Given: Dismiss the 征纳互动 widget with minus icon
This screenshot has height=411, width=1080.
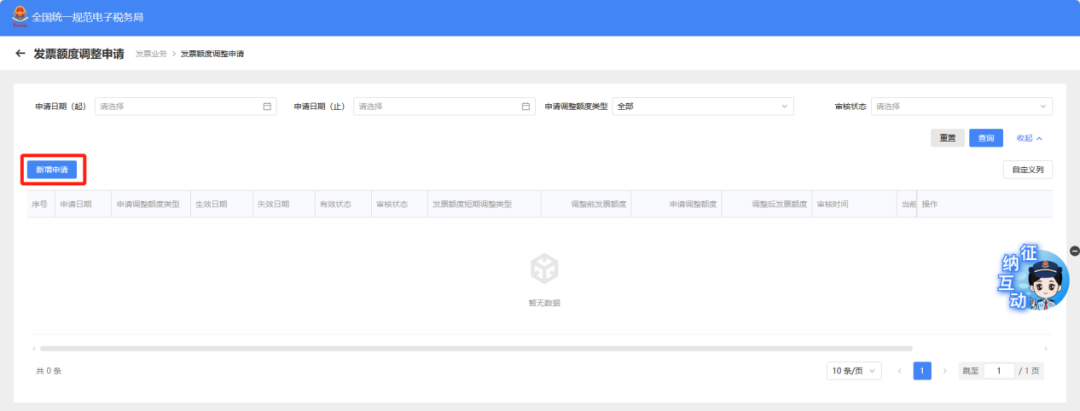Looking at the screenshot, I should (x=1074, y=251).
